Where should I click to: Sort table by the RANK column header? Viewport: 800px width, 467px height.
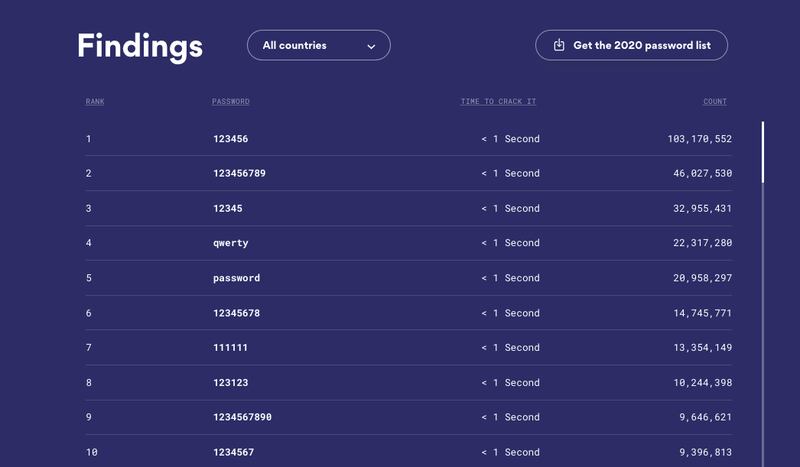point(95,102)
